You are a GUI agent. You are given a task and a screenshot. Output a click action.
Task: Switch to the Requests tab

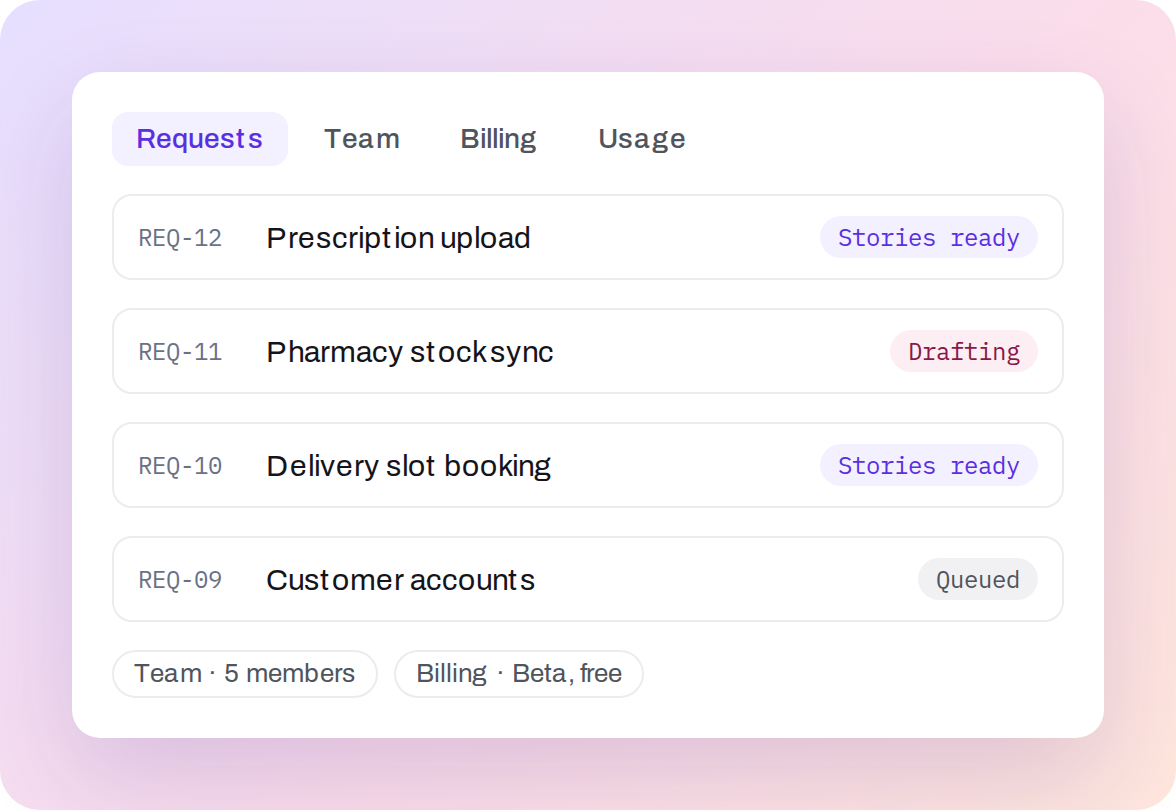200,139
